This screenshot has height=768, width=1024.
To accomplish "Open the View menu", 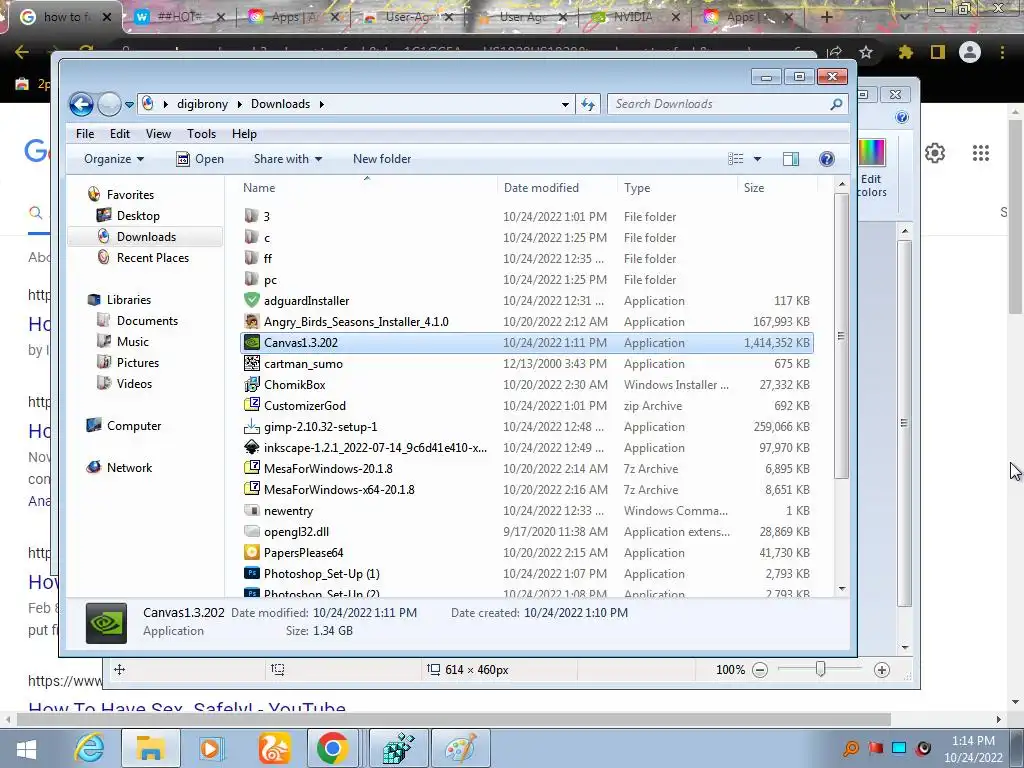I will [x=158, y=134].
